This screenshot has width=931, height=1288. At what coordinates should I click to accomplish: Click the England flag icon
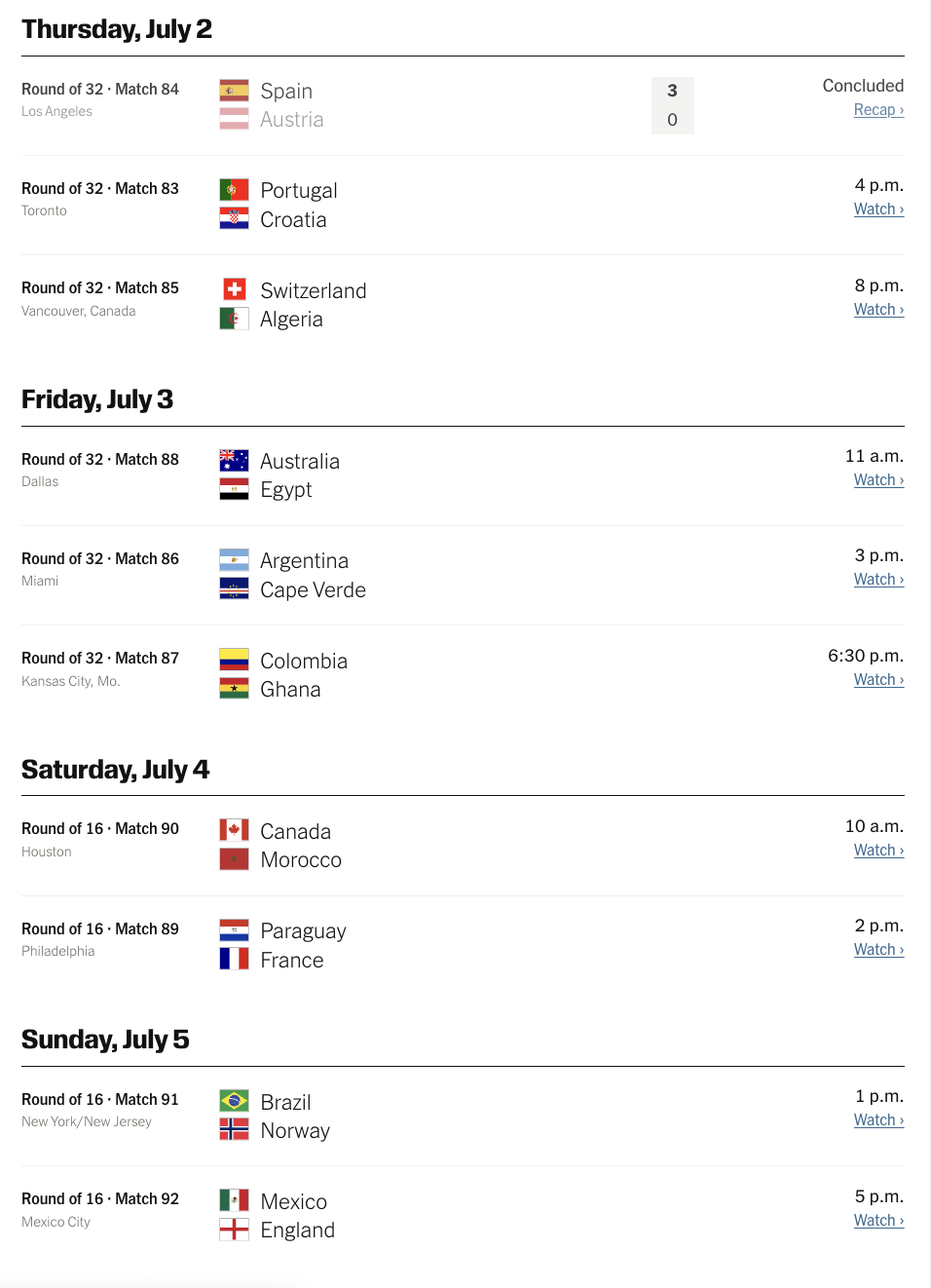tap(234, 1230)
